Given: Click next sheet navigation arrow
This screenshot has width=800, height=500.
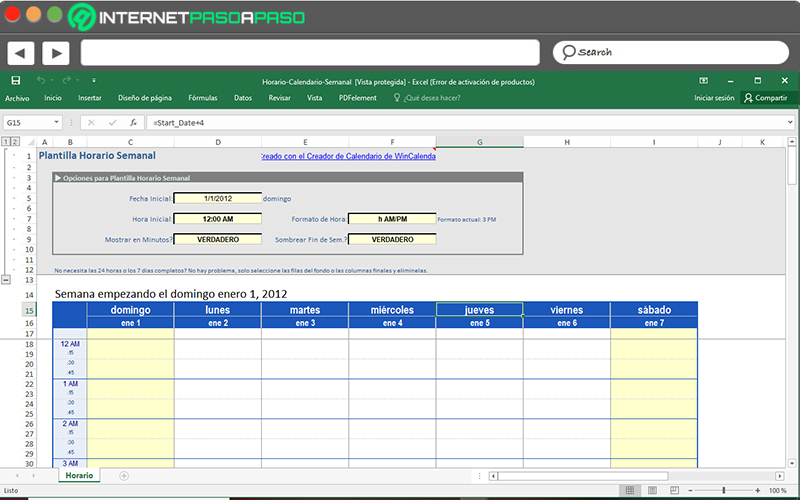Looking at the screenshot, I should 34,476.
